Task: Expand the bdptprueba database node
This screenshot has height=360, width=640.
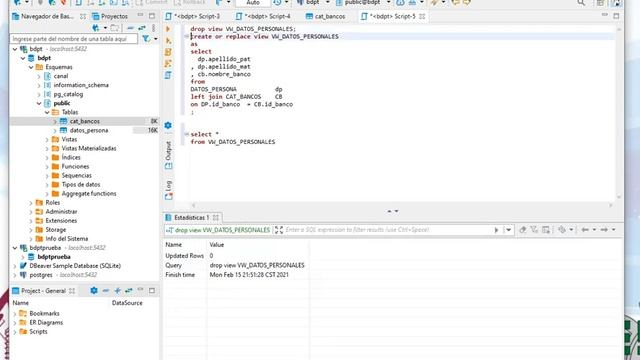Action: pyautogui.click(x=23, y=257)
